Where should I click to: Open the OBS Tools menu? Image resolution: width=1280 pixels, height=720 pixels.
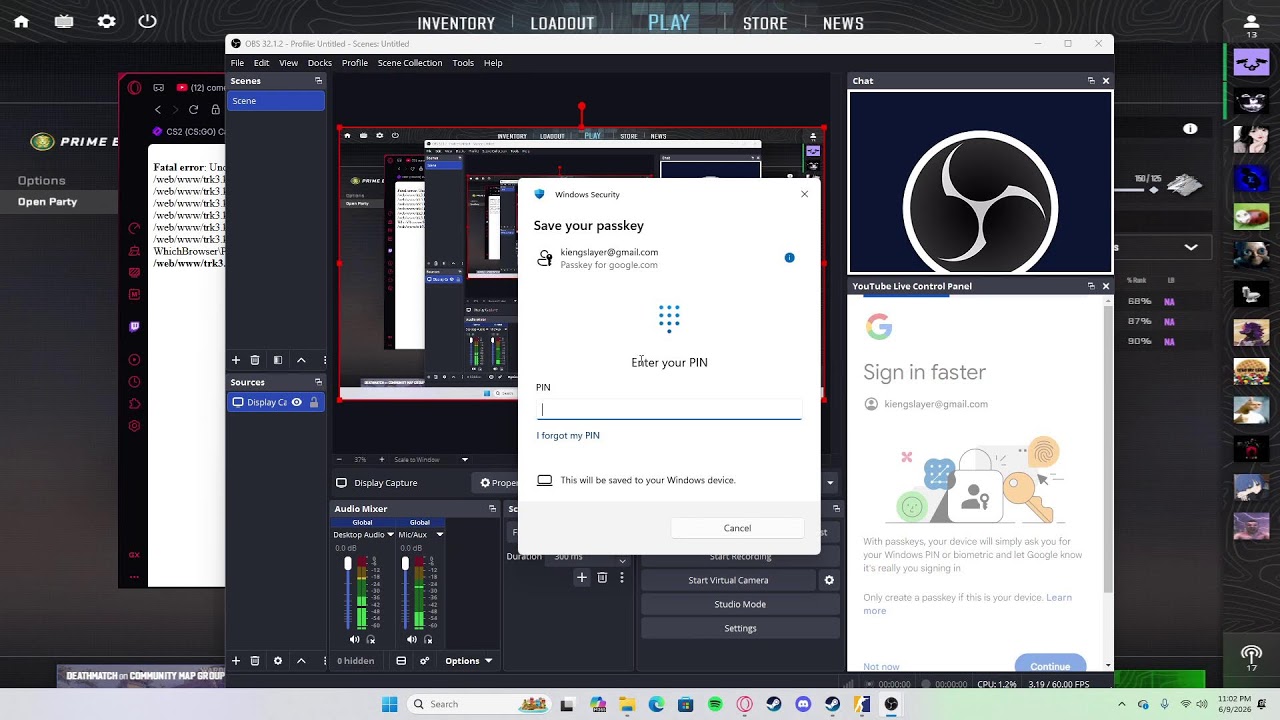pos(463,63)
